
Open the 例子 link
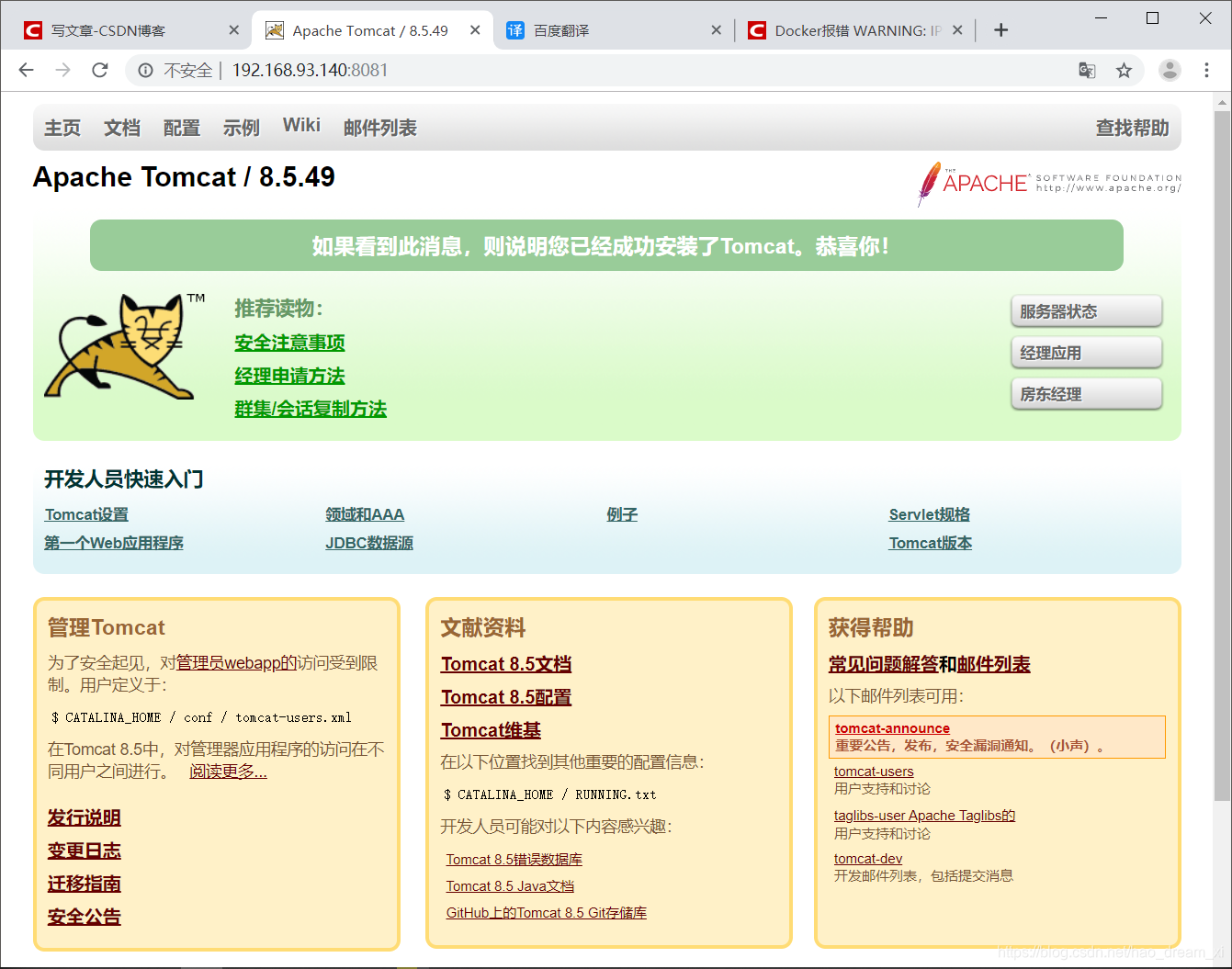(622, 514)
